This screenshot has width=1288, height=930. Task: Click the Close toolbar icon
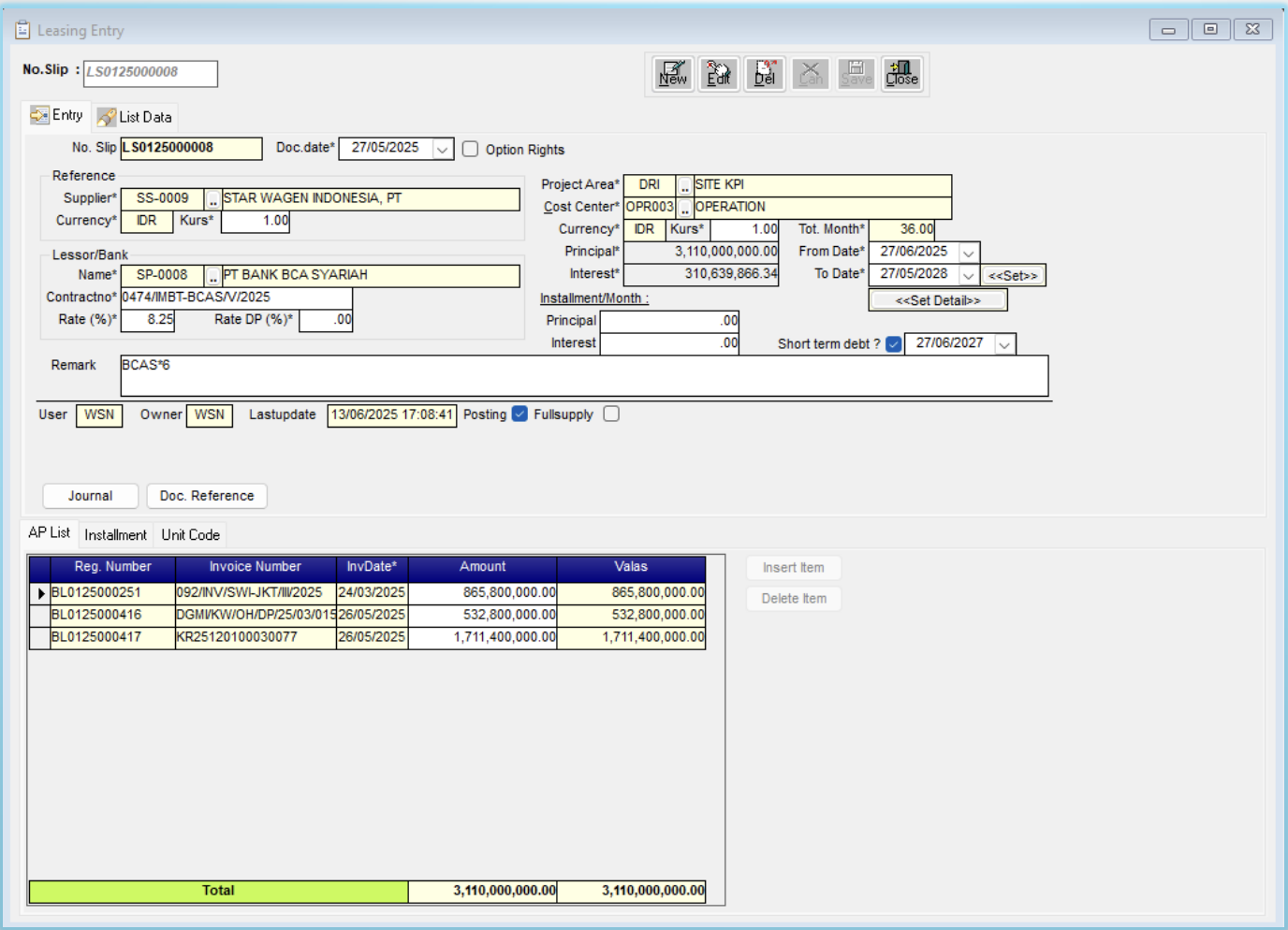902,74
